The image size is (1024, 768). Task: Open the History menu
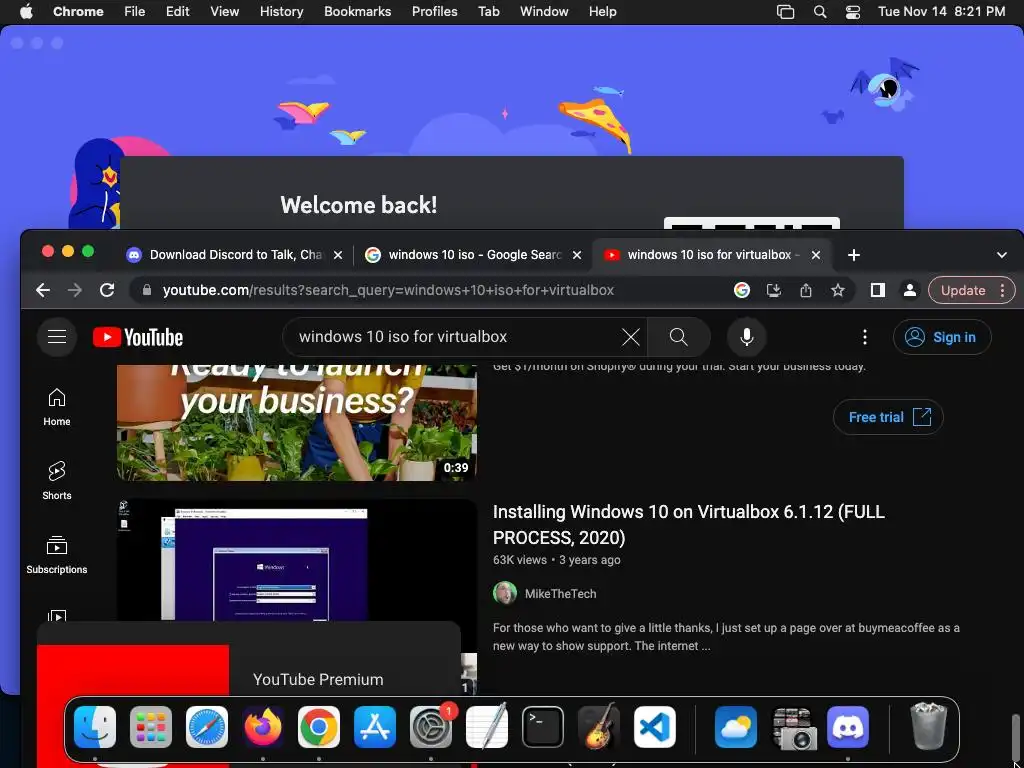click(x=281, y=12)
